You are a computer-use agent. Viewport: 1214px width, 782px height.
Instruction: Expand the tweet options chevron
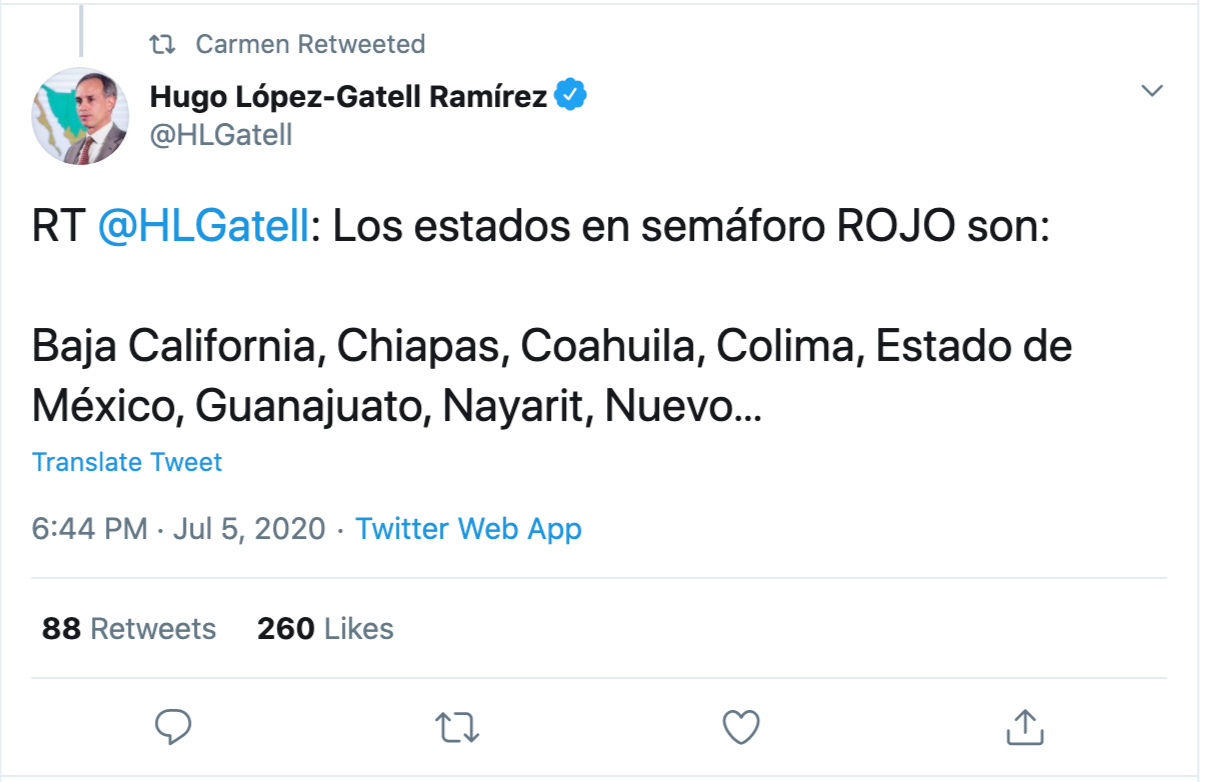[x=1152, y=91]
